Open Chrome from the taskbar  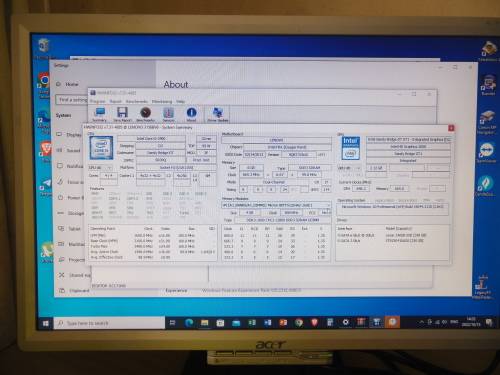coord(299,323)
